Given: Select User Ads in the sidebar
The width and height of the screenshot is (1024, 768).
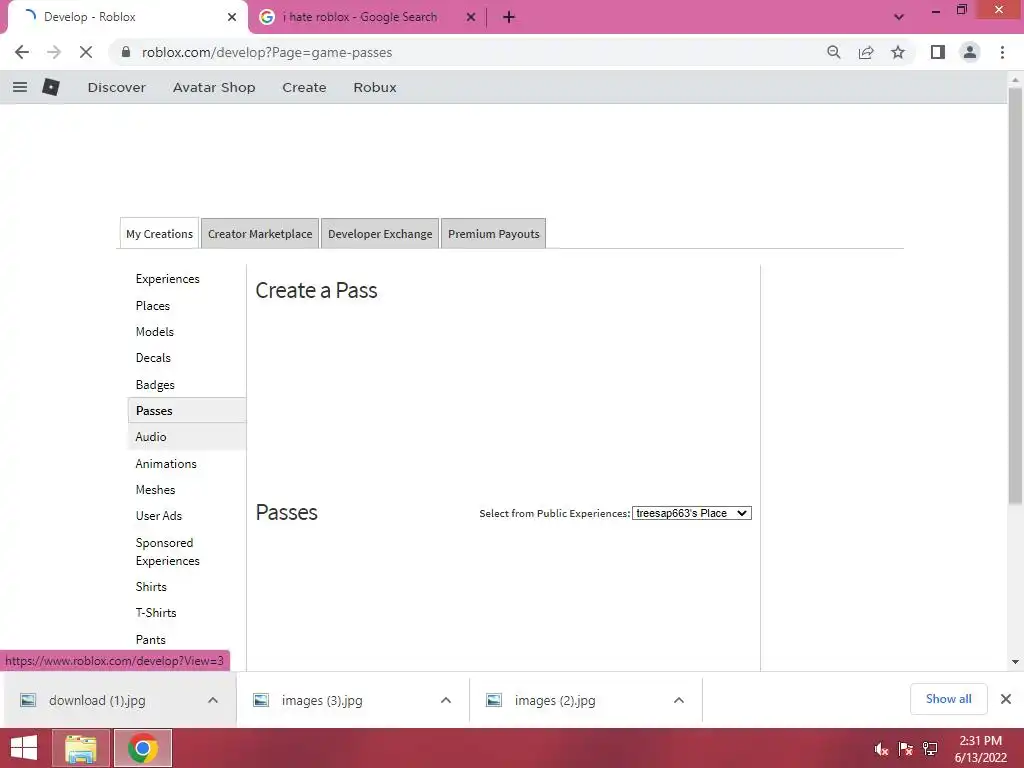Looking at the screenshot, I should (159, 516).
